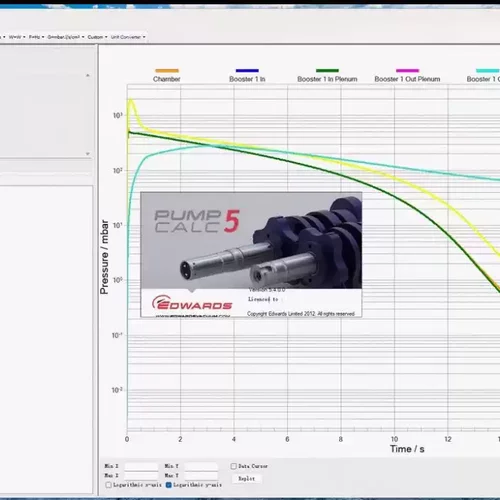Click the Replot button
The height and width of the screenshot is (500, 500).
tap(247, 479)
